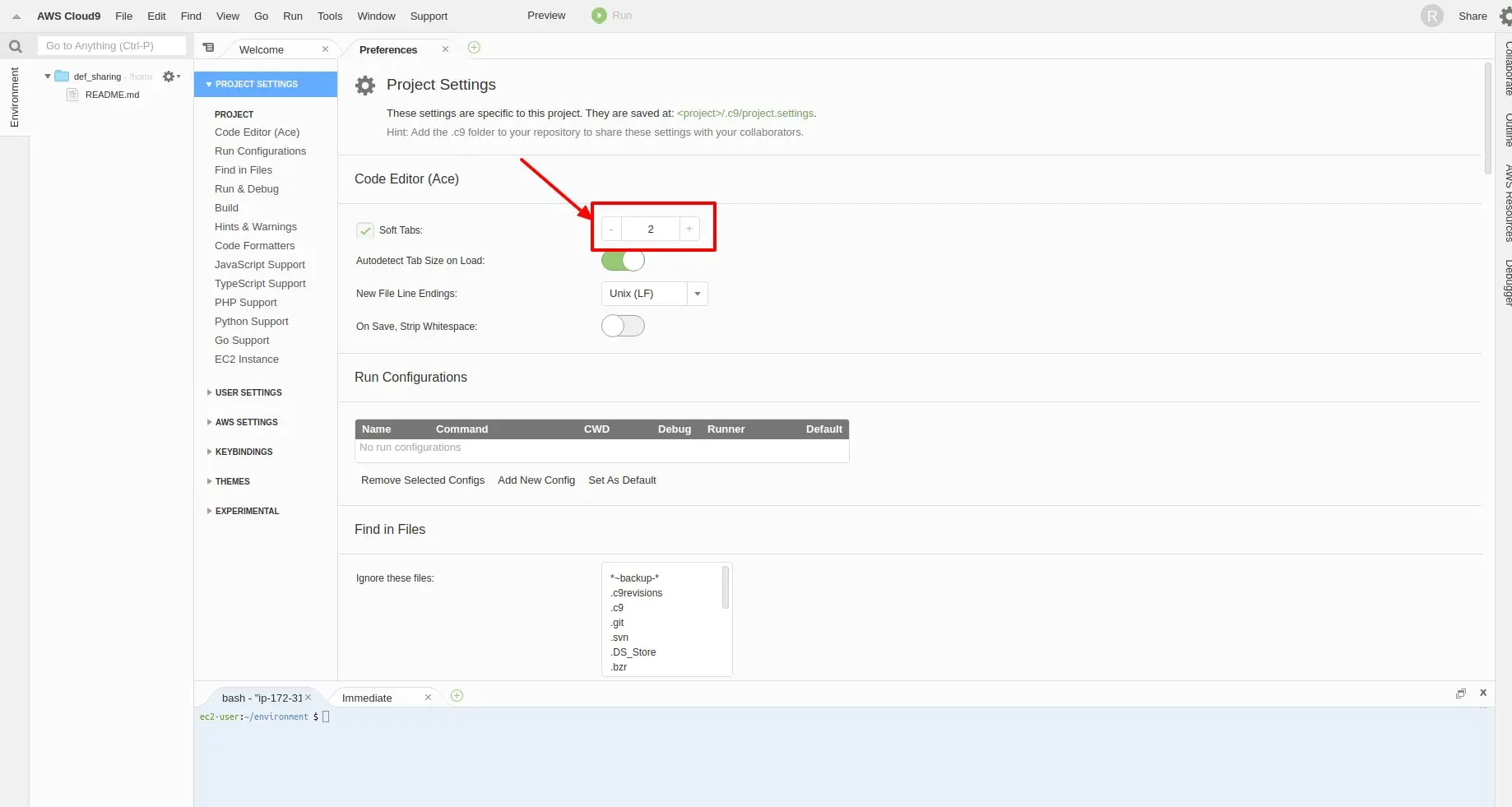The height and width of the screenshot is (807, 1512).
Task: Click the soft tabs size value field
Action: [651, 229]
